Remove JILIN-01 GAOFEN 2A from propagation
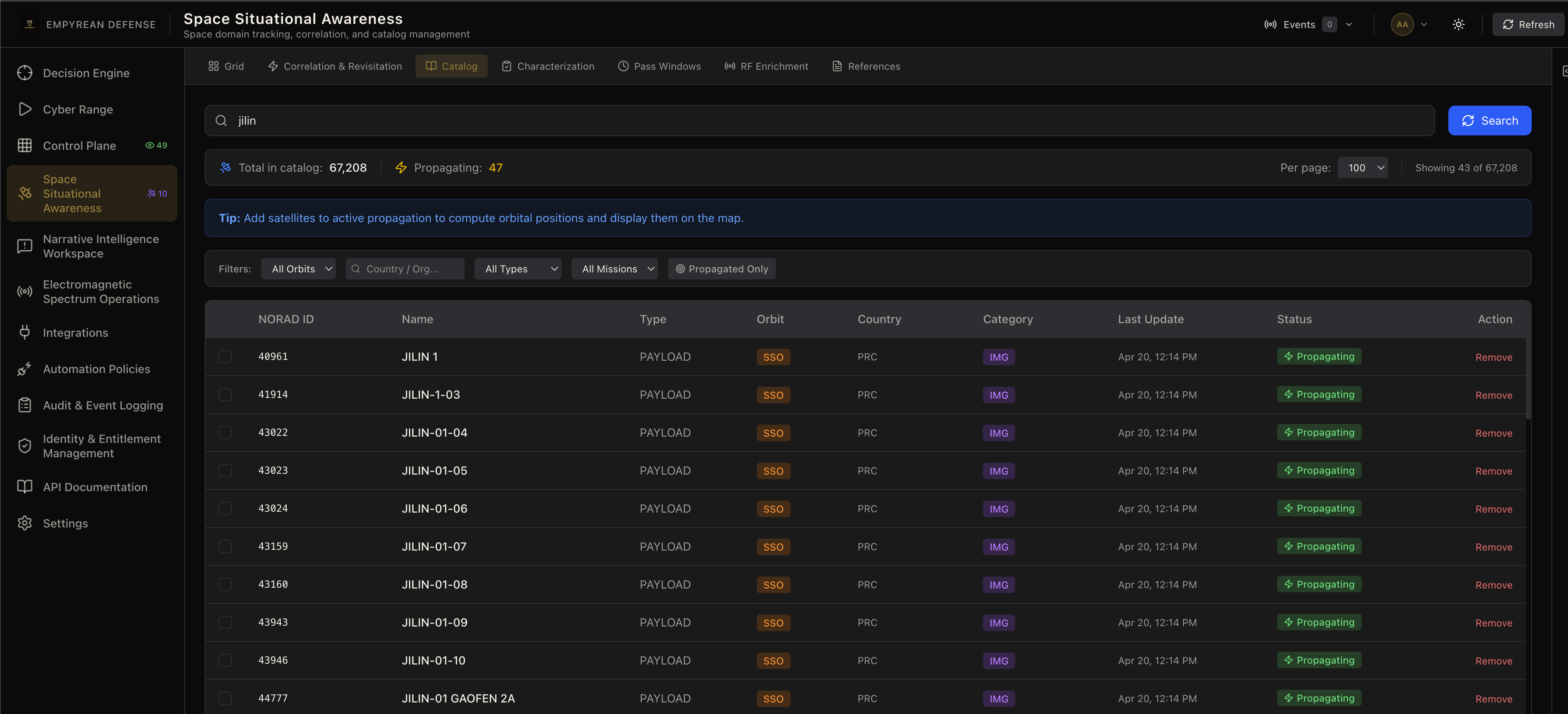The width and height of the screenshot is (1568, 714). [1493, 699]
